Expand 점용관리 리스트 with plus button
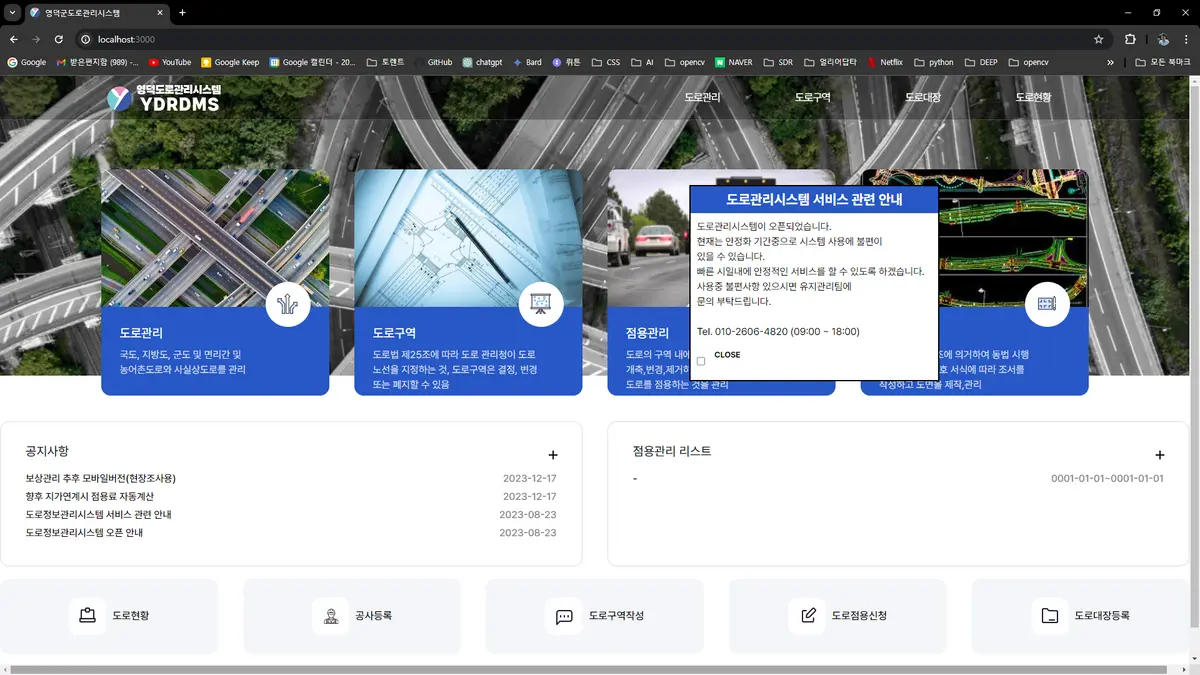Image resolution: width=1200 pixels, height=675 pixels. coord(1160,456)
